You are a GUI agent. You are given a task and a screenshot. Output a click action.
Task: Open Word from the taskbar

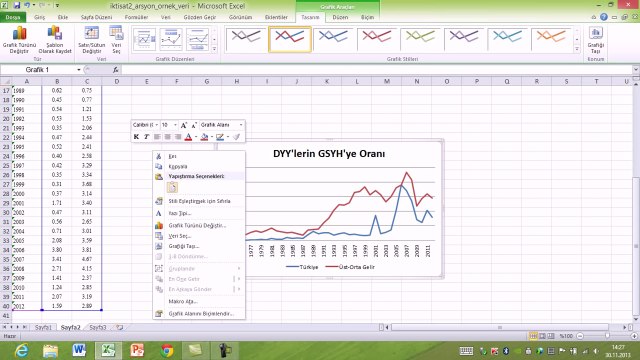pos(79,351)
